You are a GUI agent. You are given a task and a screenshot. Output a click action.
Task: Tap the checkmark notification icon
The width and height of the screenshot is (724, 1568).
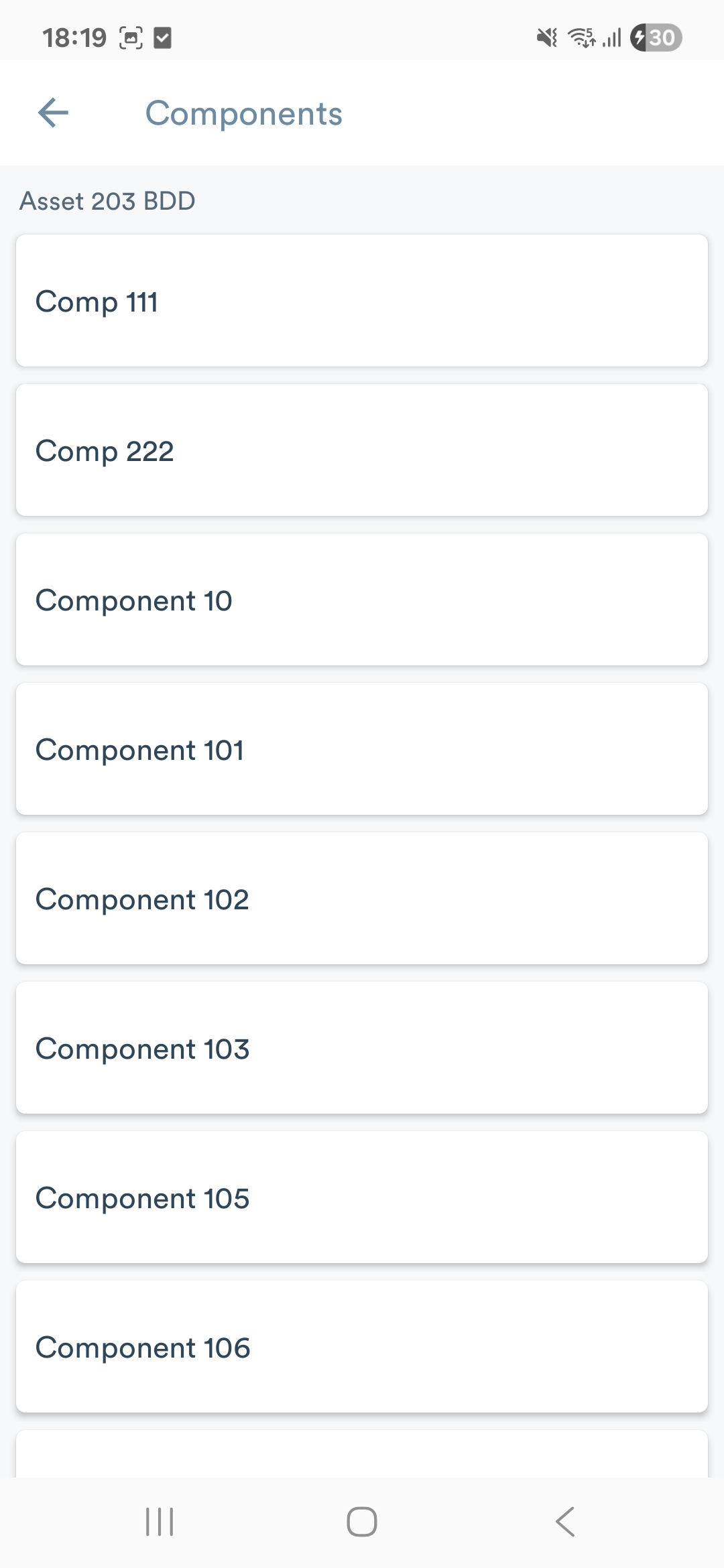(162, 38)
